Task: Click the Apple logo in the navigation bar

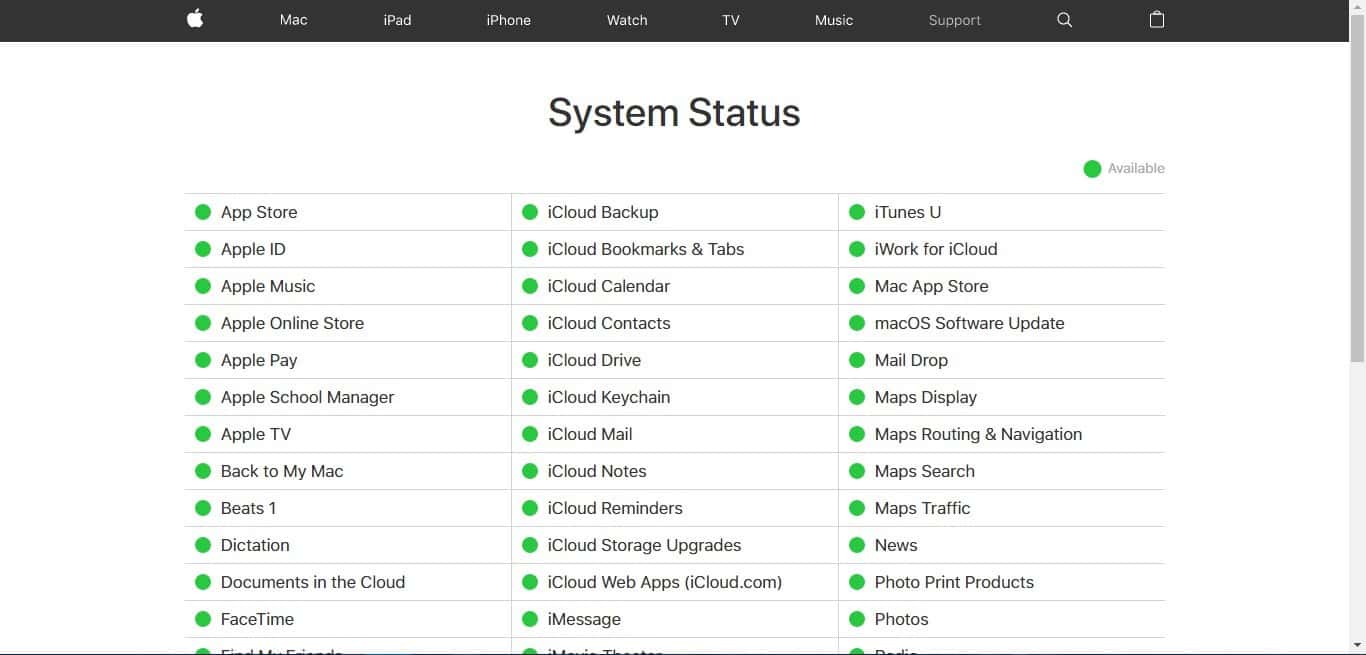Action: pyautogui.click(x=195, y=20)
